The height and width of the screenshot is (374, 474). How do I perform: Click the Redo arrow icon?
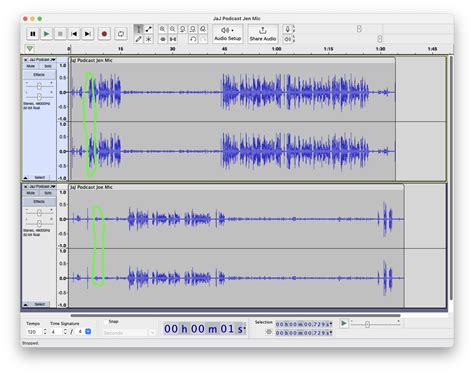(x=203, y=39)
